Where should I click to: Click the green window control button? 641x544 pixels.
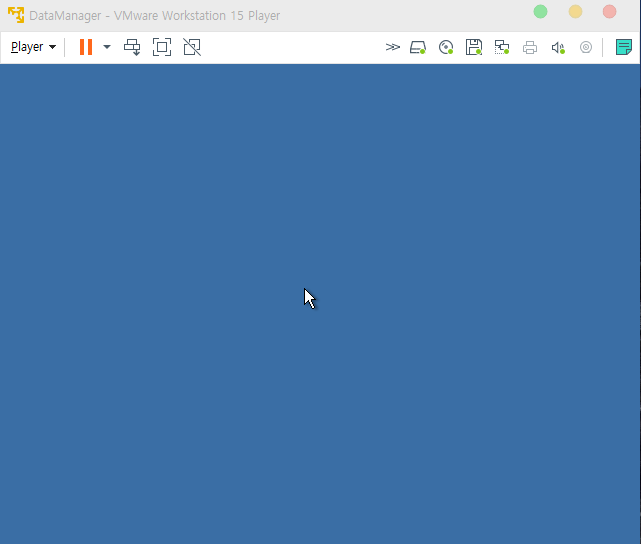click(x=540, y=11)
